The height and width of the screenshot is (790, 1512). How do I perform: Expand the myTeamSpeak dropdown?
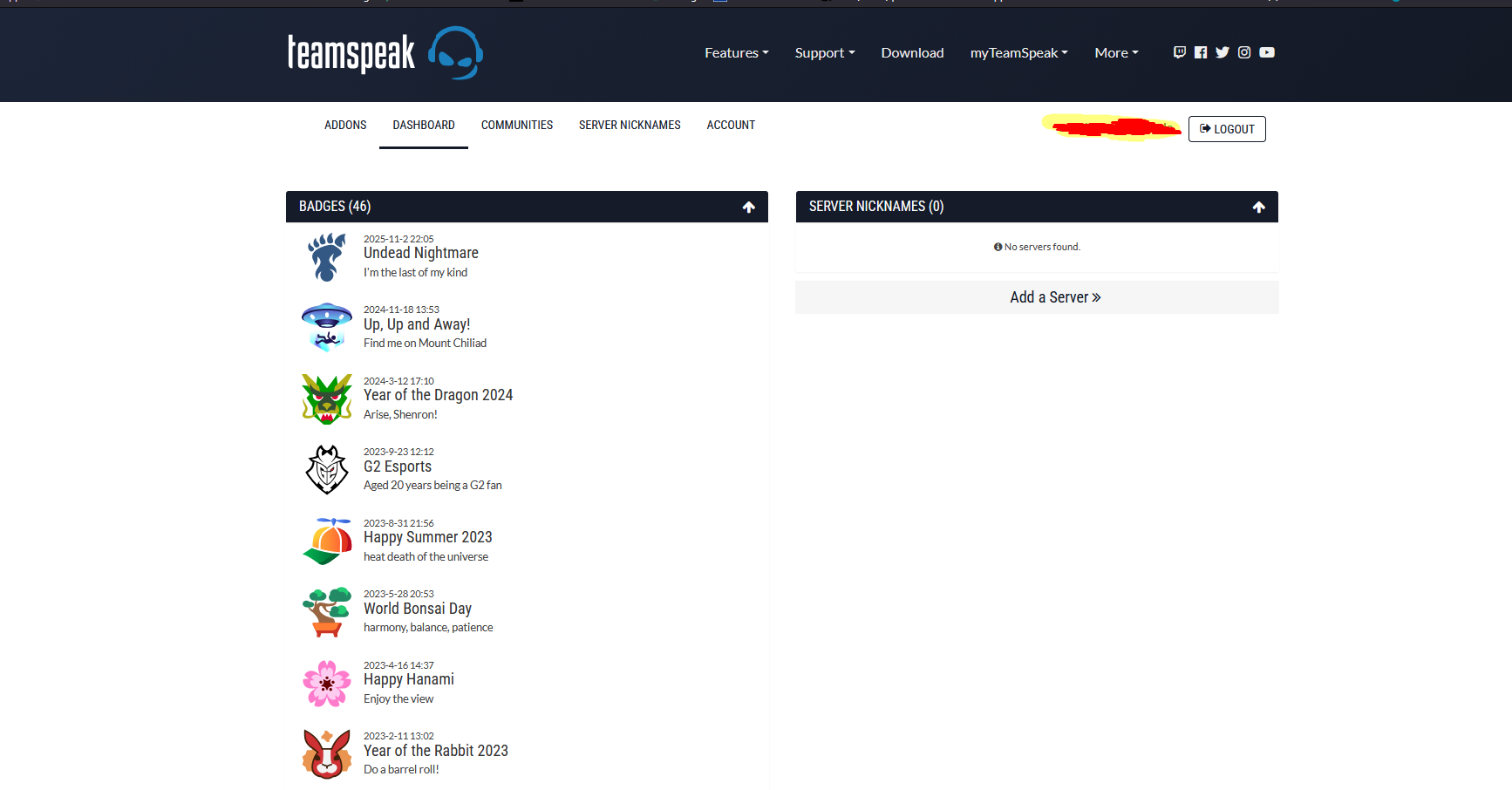tap(1018, 53)
